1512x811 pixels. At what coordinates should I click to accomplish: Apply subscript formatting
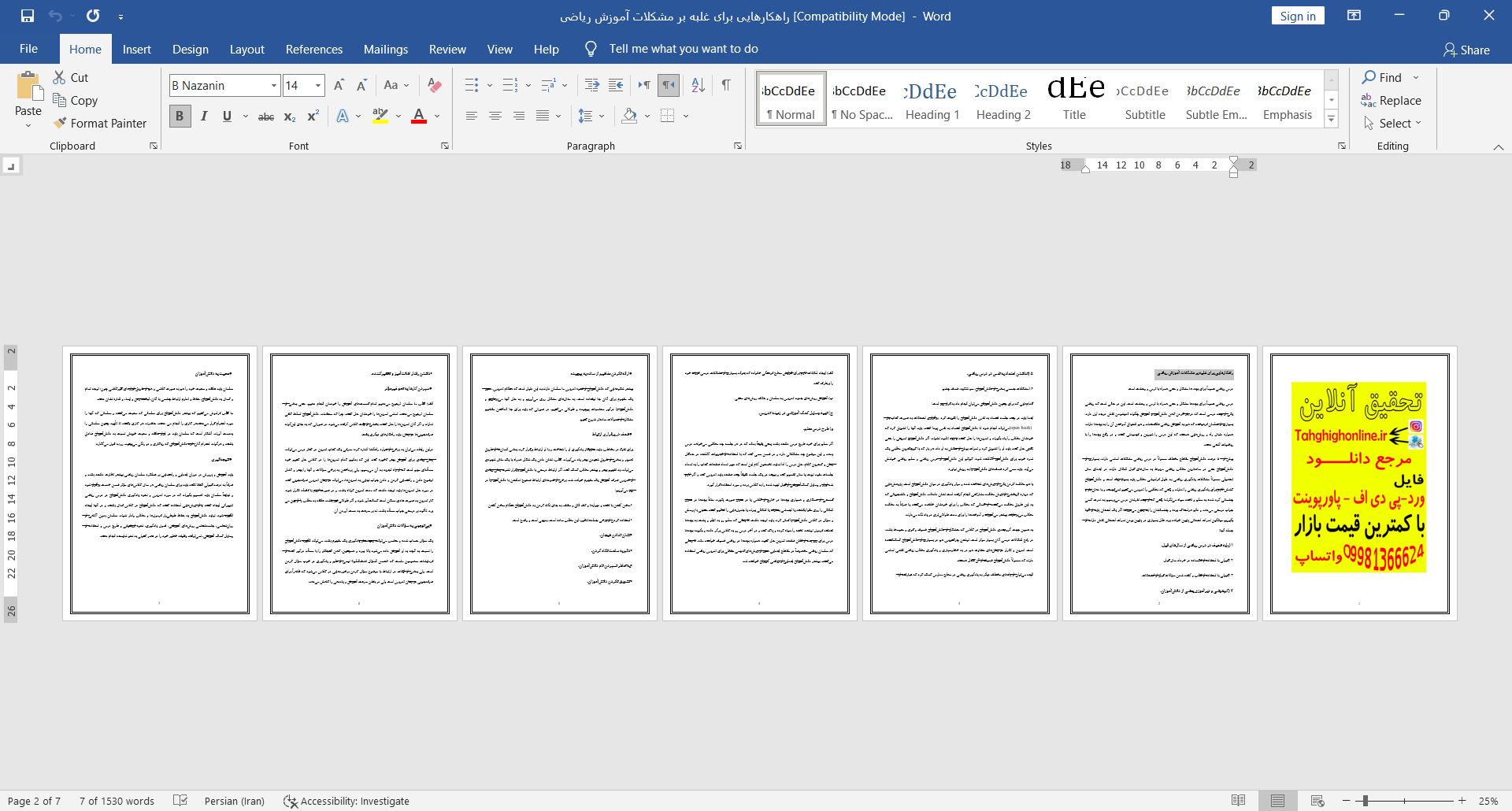click(290, 117)
